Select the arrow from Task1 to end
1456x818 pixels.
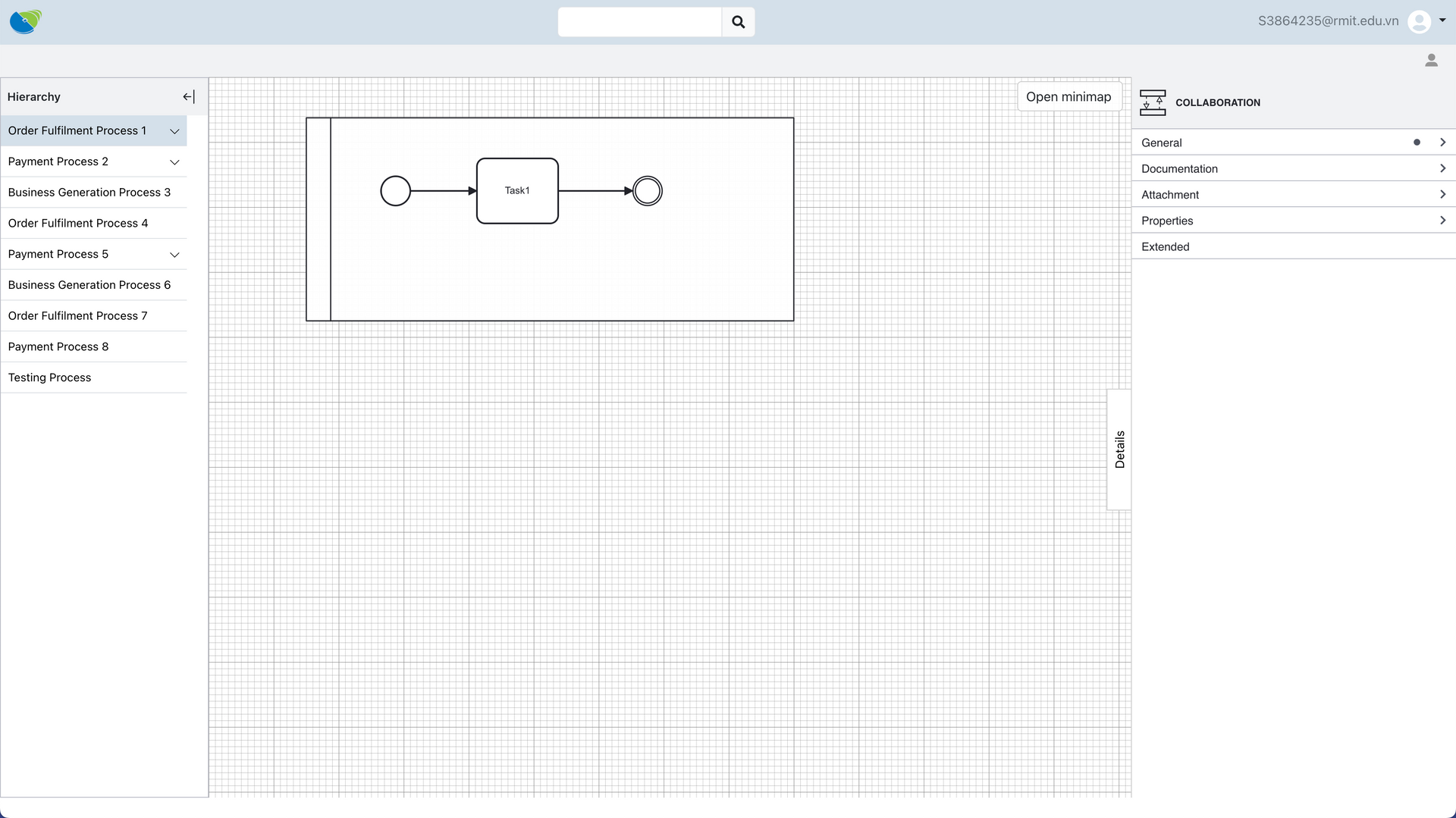[596, 191]
